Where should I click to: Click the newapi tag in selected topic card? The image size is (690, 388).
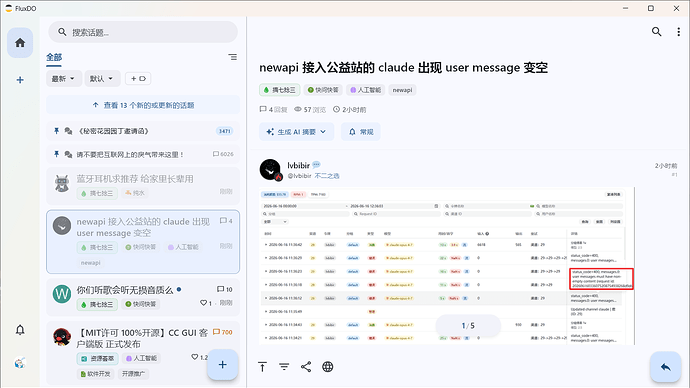[91, 263]
